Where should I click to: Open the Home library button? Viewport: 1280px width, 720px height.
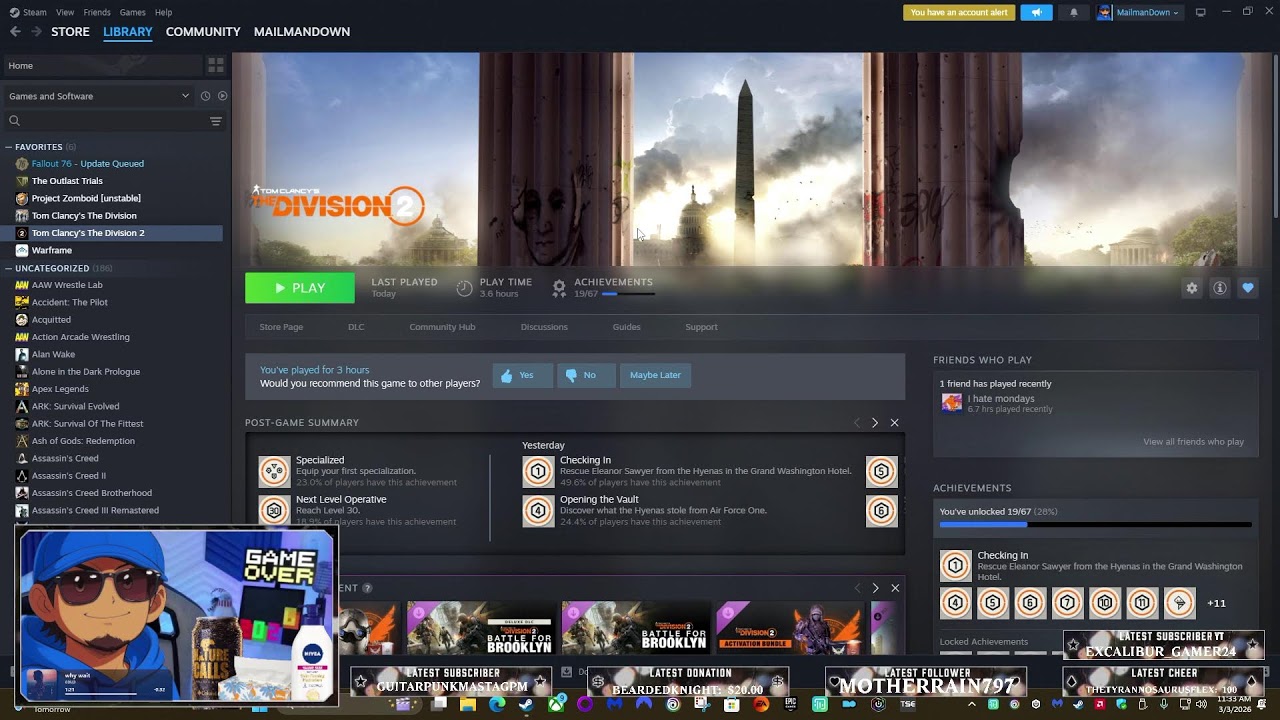tap(102, 66)
